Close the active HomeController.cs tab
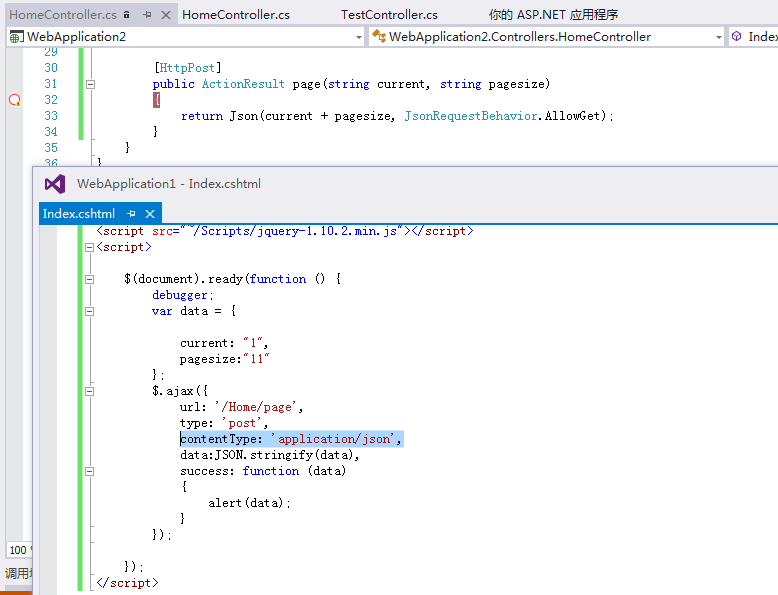This screenshot has width=778, height=595. (166, 15)
